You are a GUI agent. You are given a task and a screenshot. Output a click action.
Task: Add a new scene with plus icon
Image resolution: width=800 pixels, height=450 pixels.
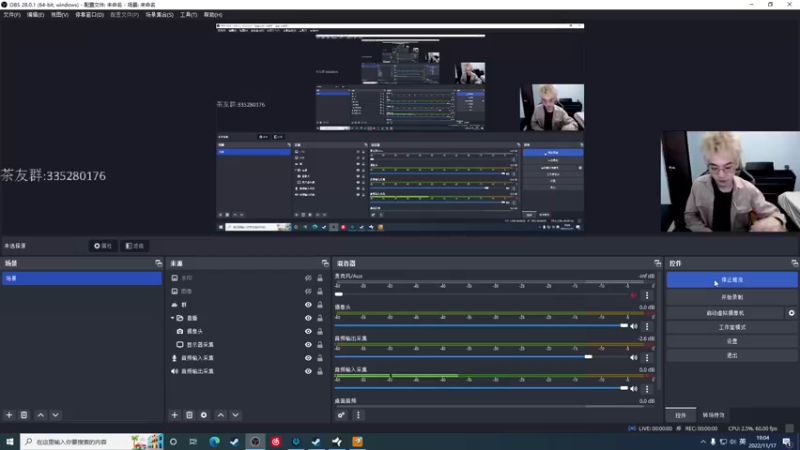pos(9,415)
